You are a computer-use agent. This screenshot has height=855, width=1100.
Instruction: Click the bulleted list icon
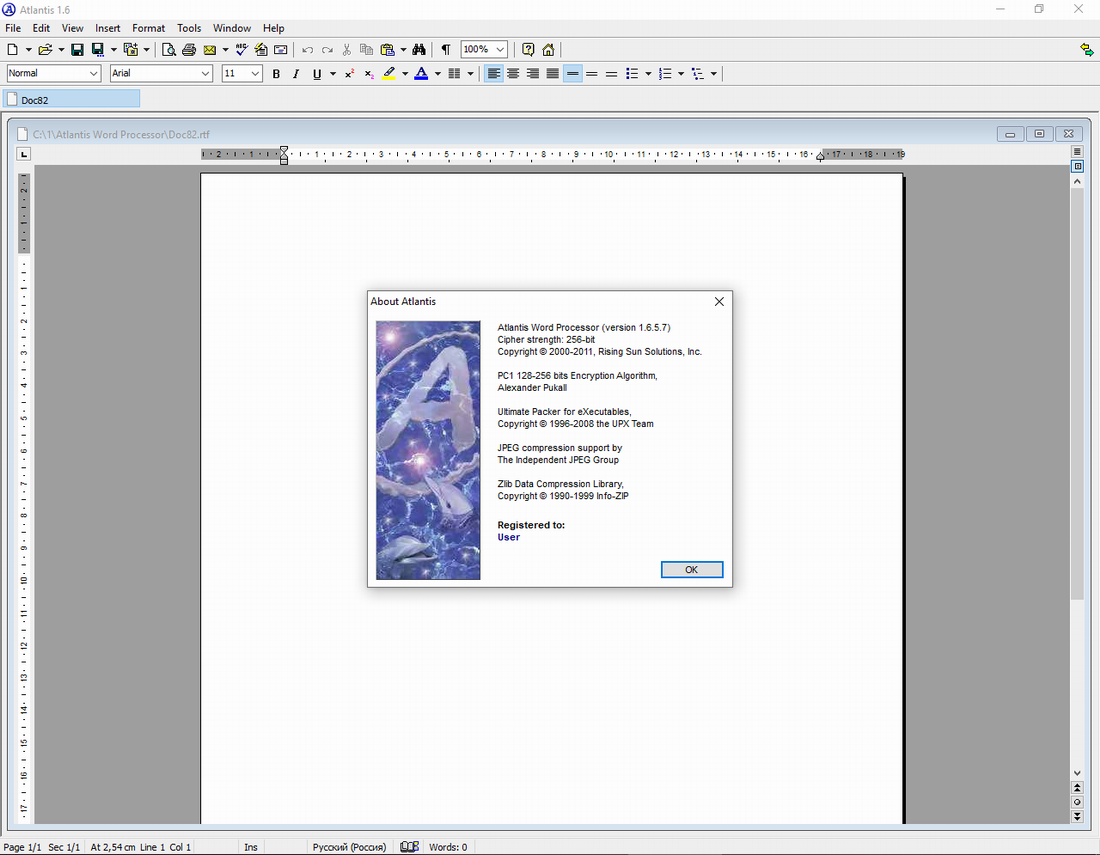click(632, 74)
